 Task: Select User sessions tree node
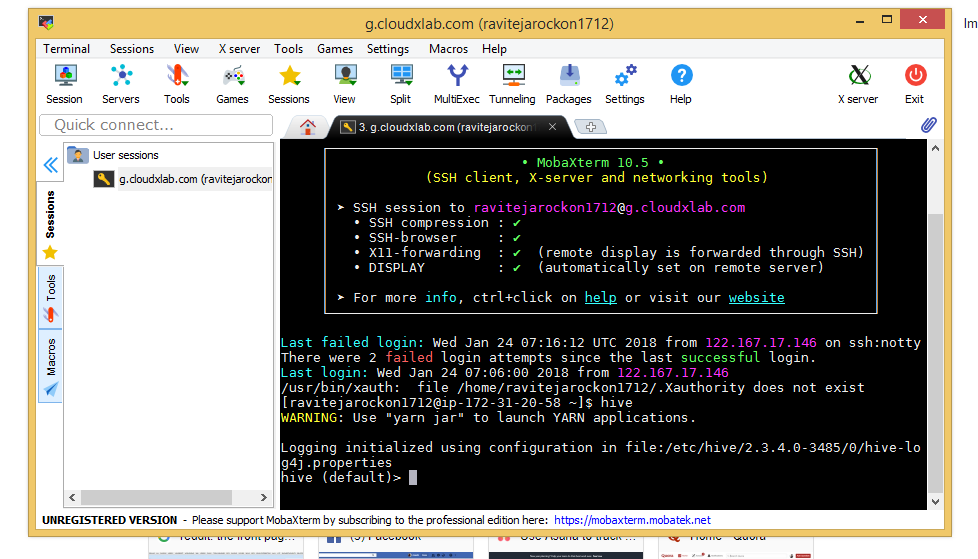pos(125,155)
